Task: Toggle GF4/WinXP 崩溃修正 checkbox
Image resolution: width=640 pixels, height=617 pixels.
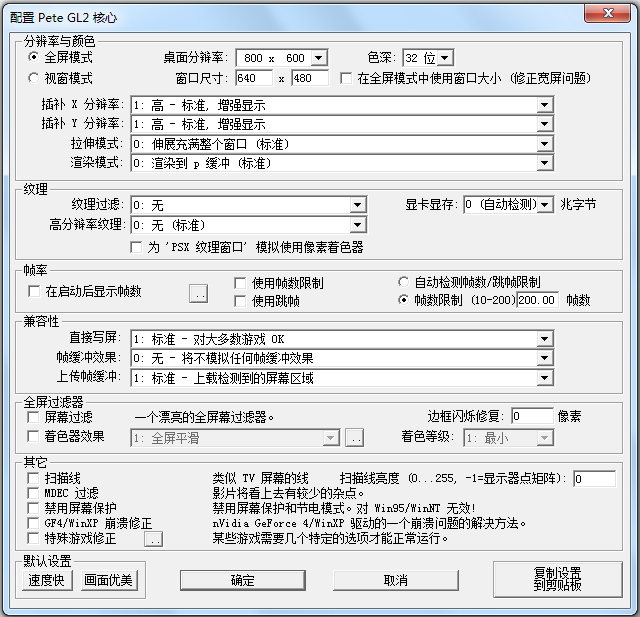Action: click(33, 523)
